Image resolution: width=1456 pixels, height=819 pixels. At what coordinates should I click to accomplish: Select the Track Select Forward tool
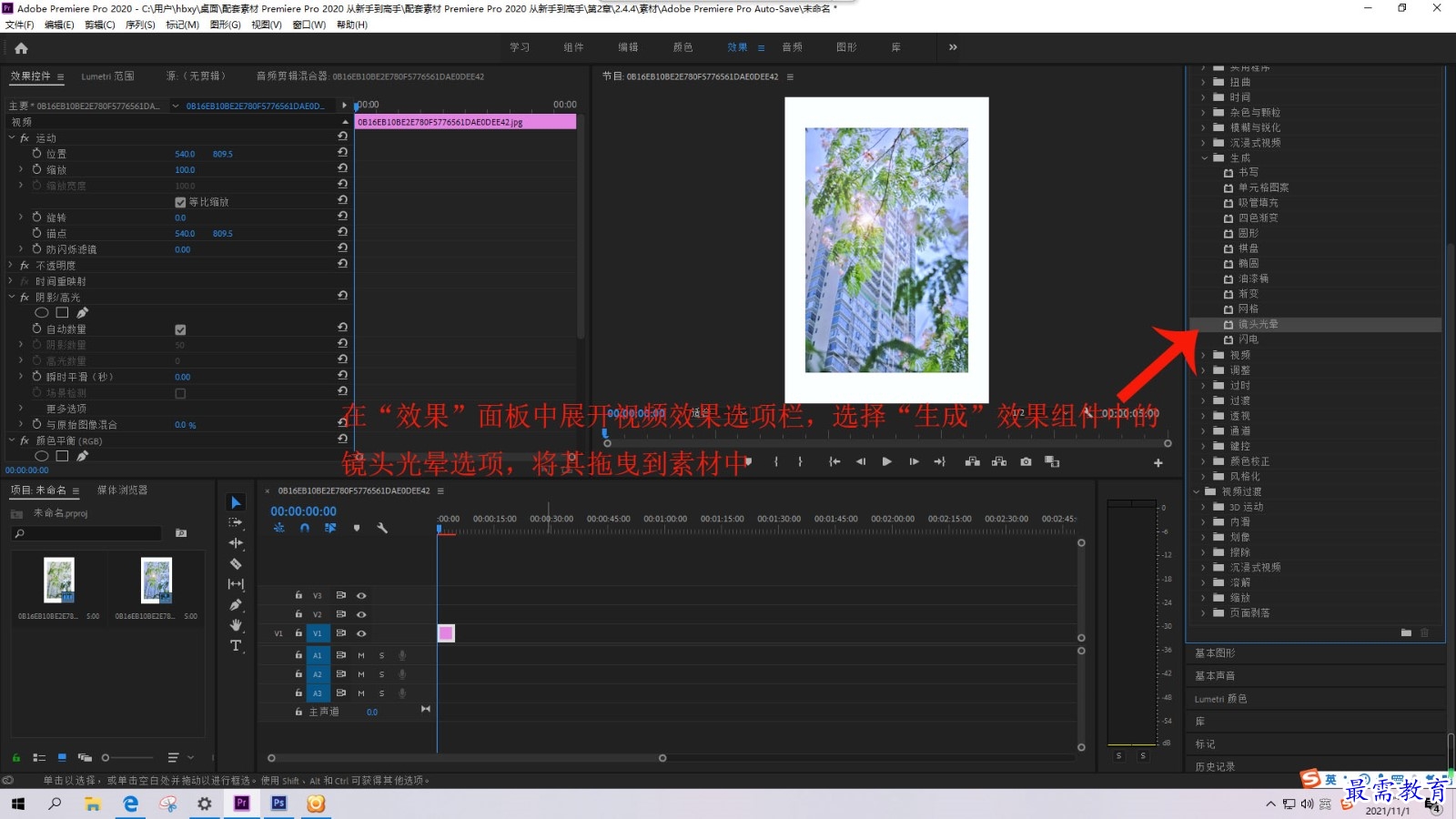pyautogui.click(x=236, y=522)
